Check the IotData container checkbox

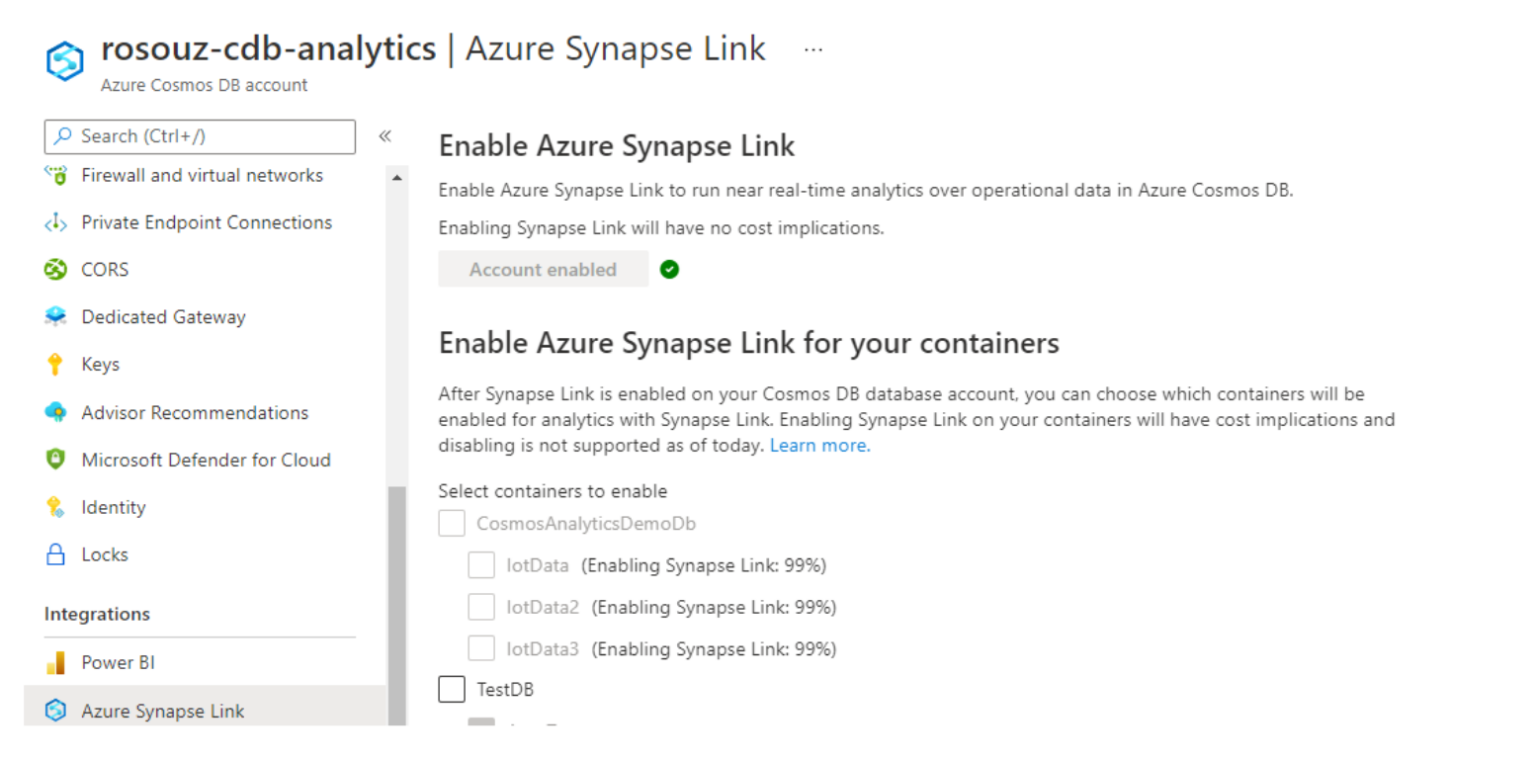coord(483,565)
